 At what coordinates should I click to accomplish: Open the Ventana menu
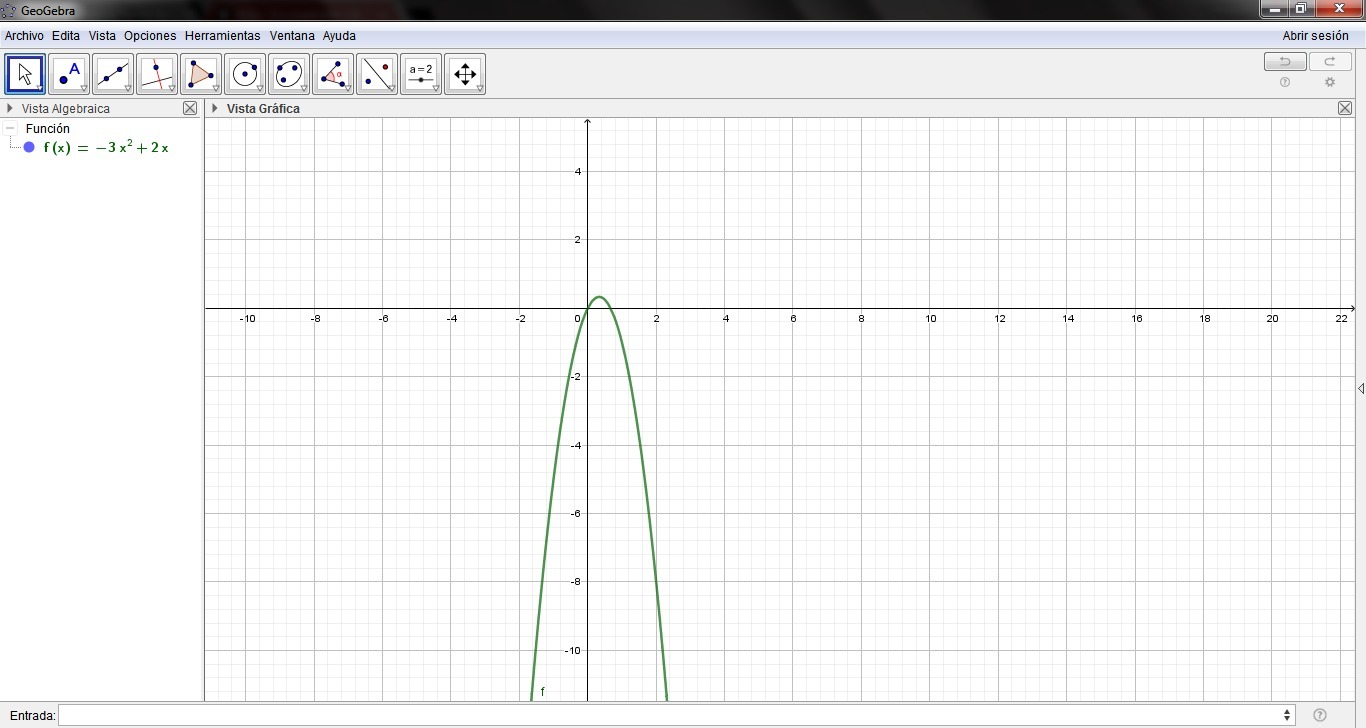tap(292, 36)
